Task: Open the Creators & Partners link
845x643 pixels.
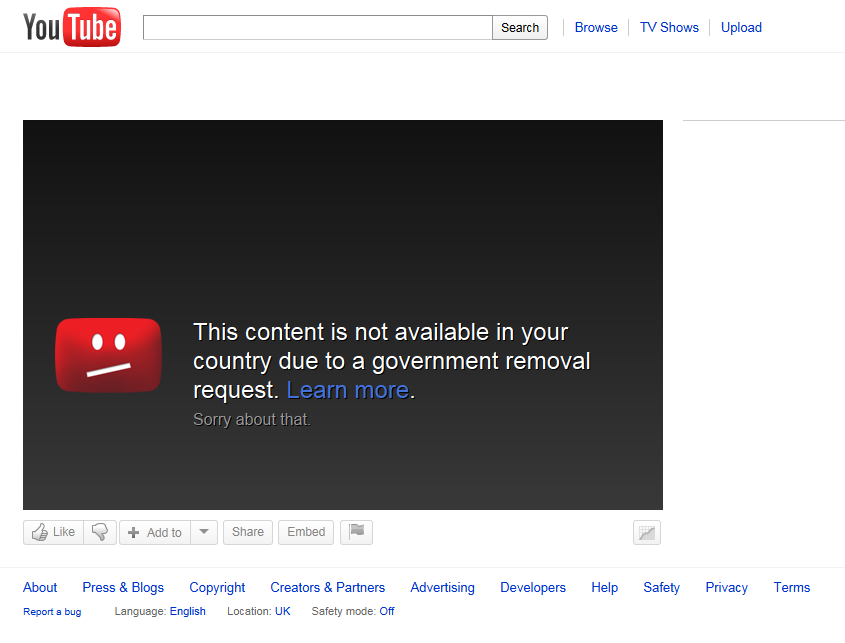Action: pyautogui.click(x=328, y=587)
